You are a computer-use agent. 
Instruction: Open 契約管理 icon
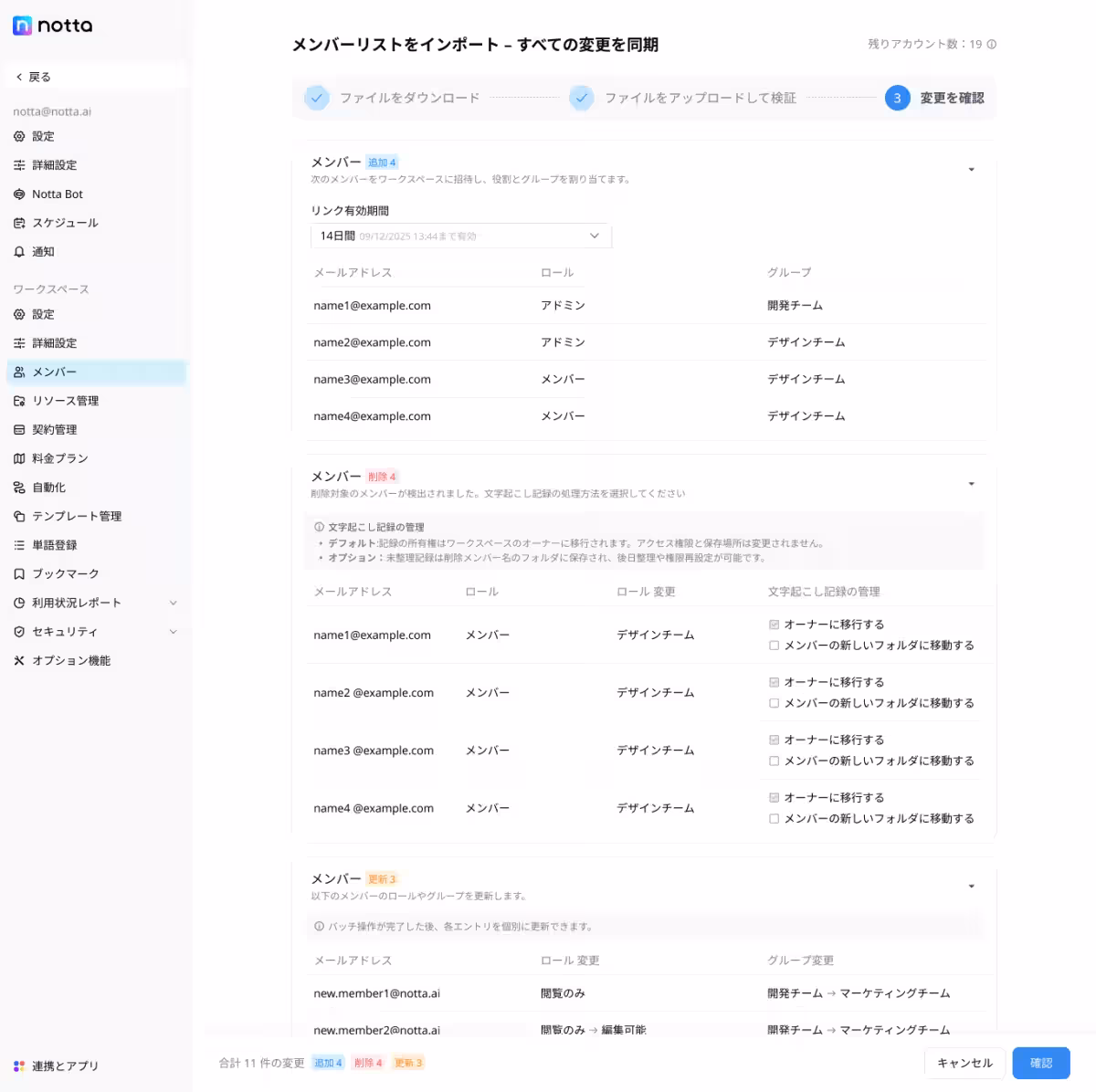(19, 429)
